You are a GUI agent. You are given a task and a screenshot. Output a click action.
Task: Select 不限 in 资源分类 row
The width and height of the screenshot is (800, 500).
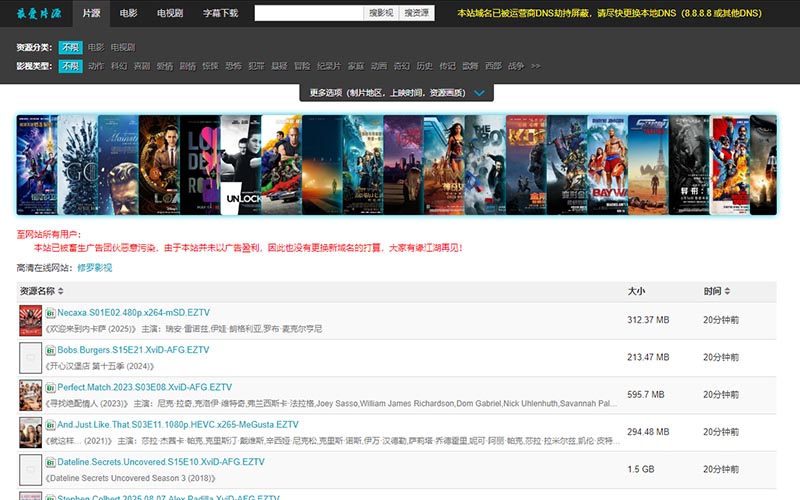click(x=70, y=47)
